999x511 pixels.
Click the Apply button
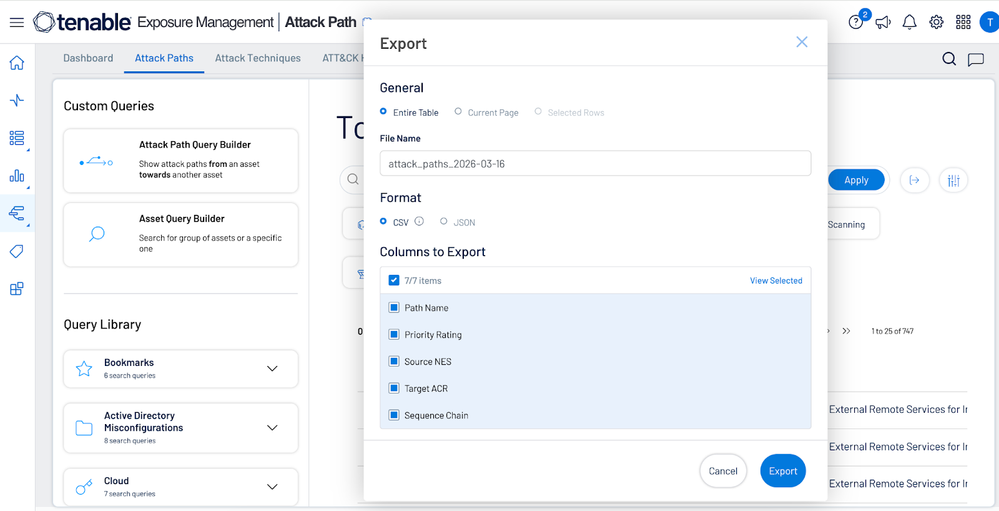856,180
